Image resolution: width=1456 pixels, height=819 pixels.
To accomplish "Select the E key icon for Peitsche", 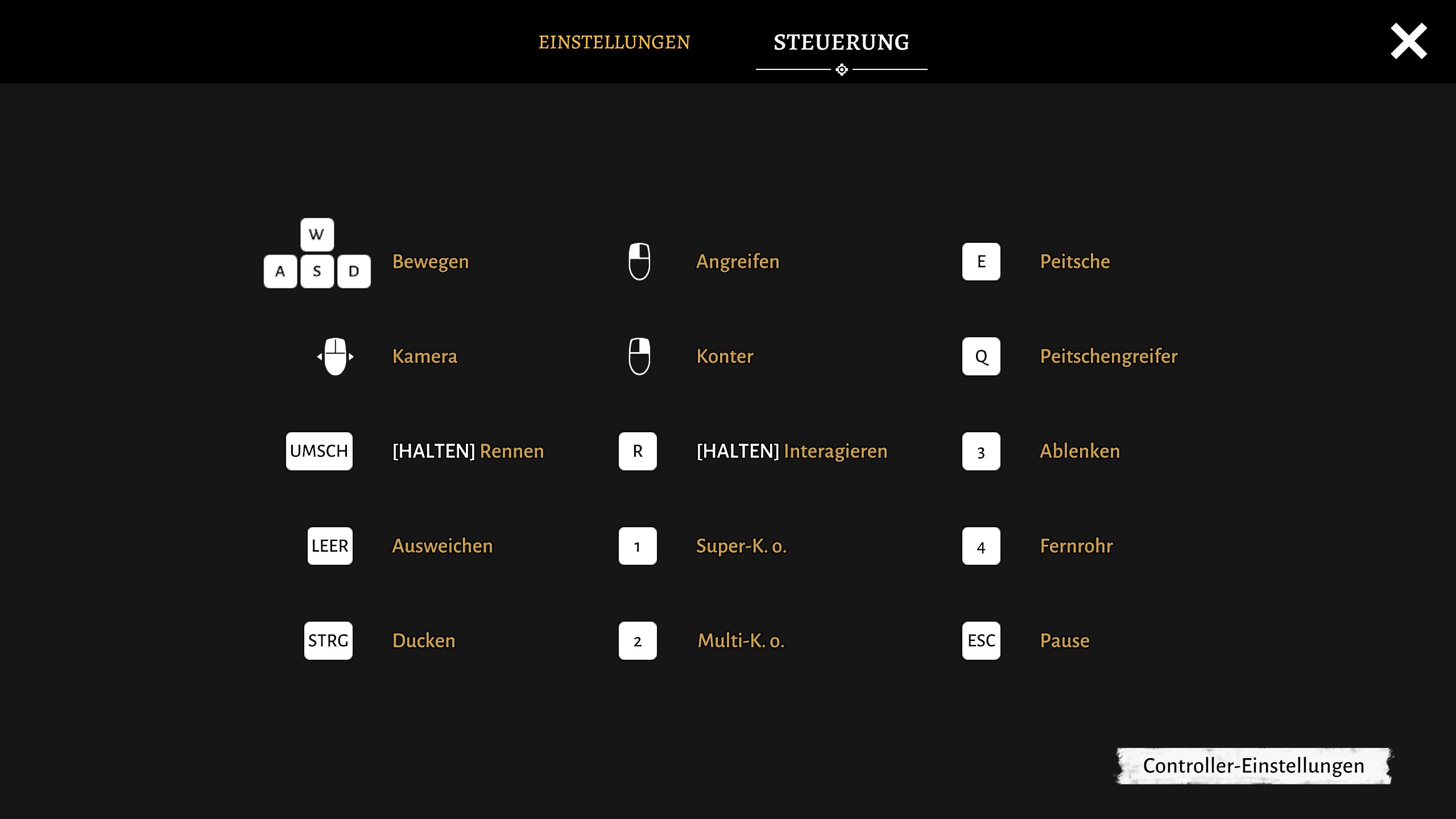I will (x=981, y=262).
